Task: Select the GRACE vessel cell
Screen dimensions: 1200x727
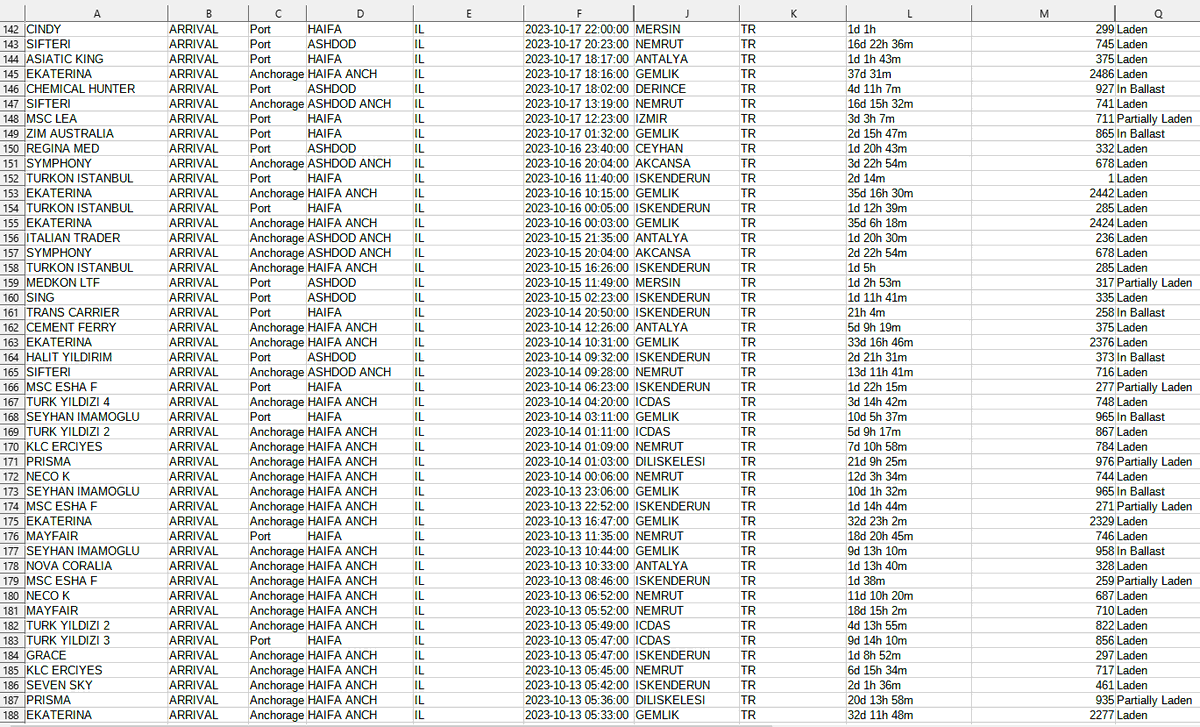Action: point(95,655)
